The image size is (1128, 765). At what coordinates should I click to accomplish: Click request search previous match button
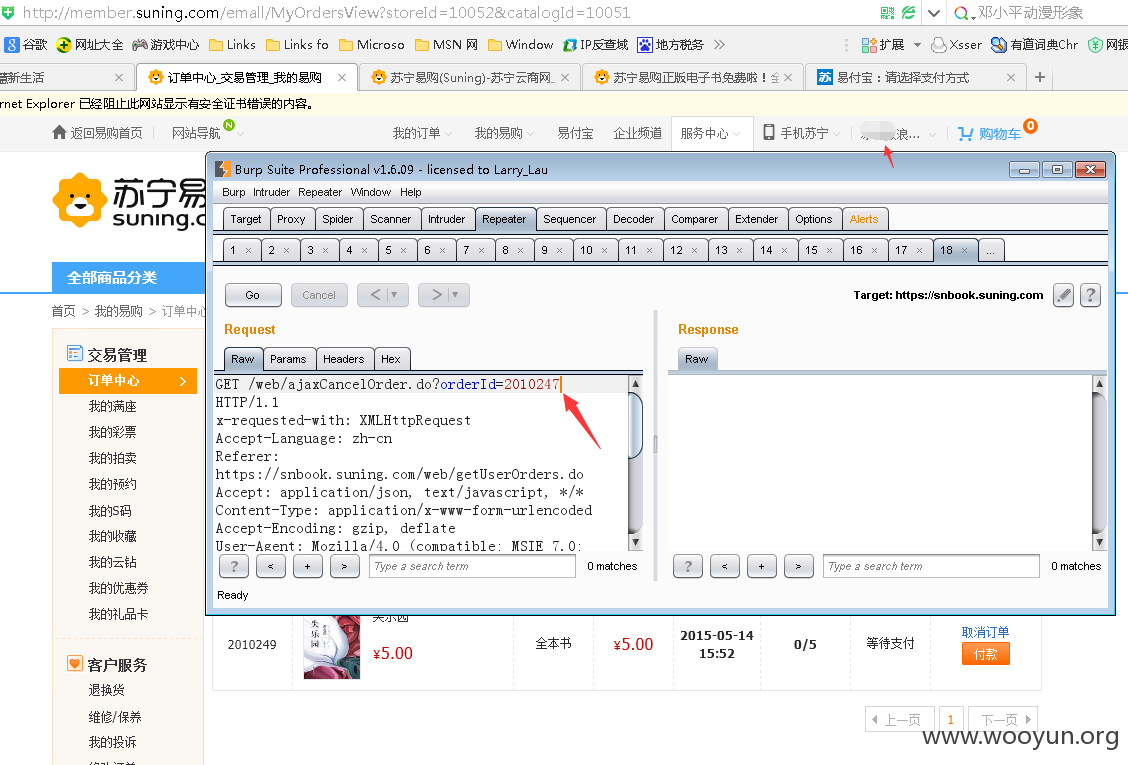pyautogui.click(x=270, y=566)
